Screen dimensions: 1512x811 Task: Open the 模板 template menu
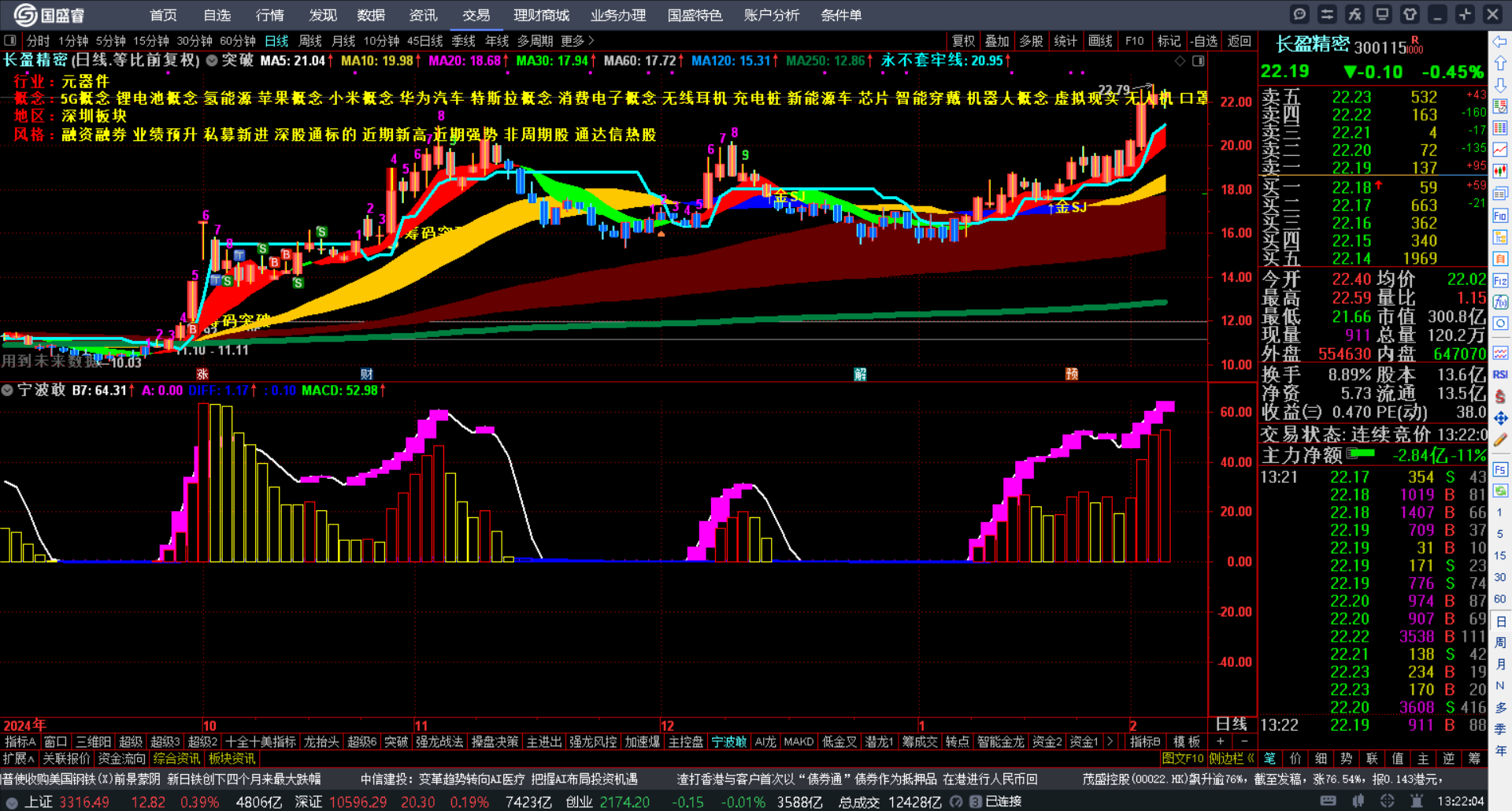click(1187, 742)
